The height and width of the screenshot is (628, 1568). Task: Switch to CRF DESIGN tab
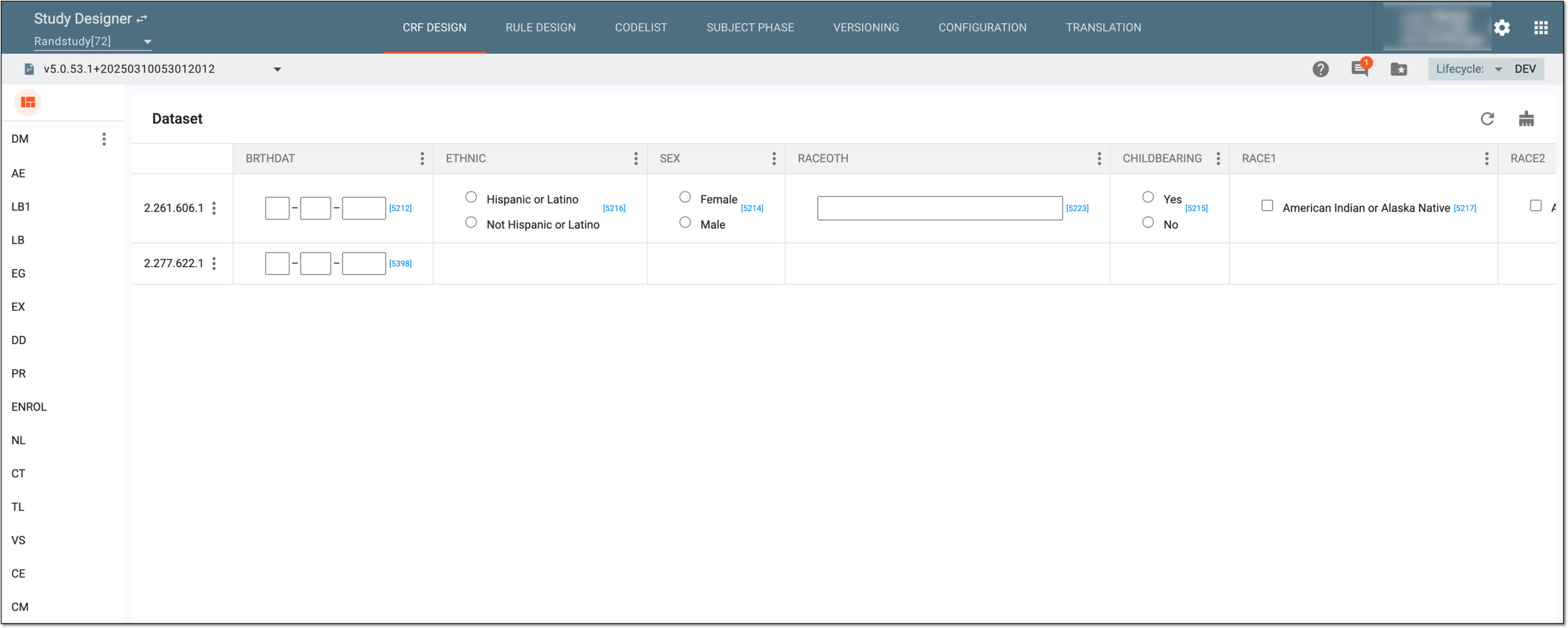coord(434,28)
